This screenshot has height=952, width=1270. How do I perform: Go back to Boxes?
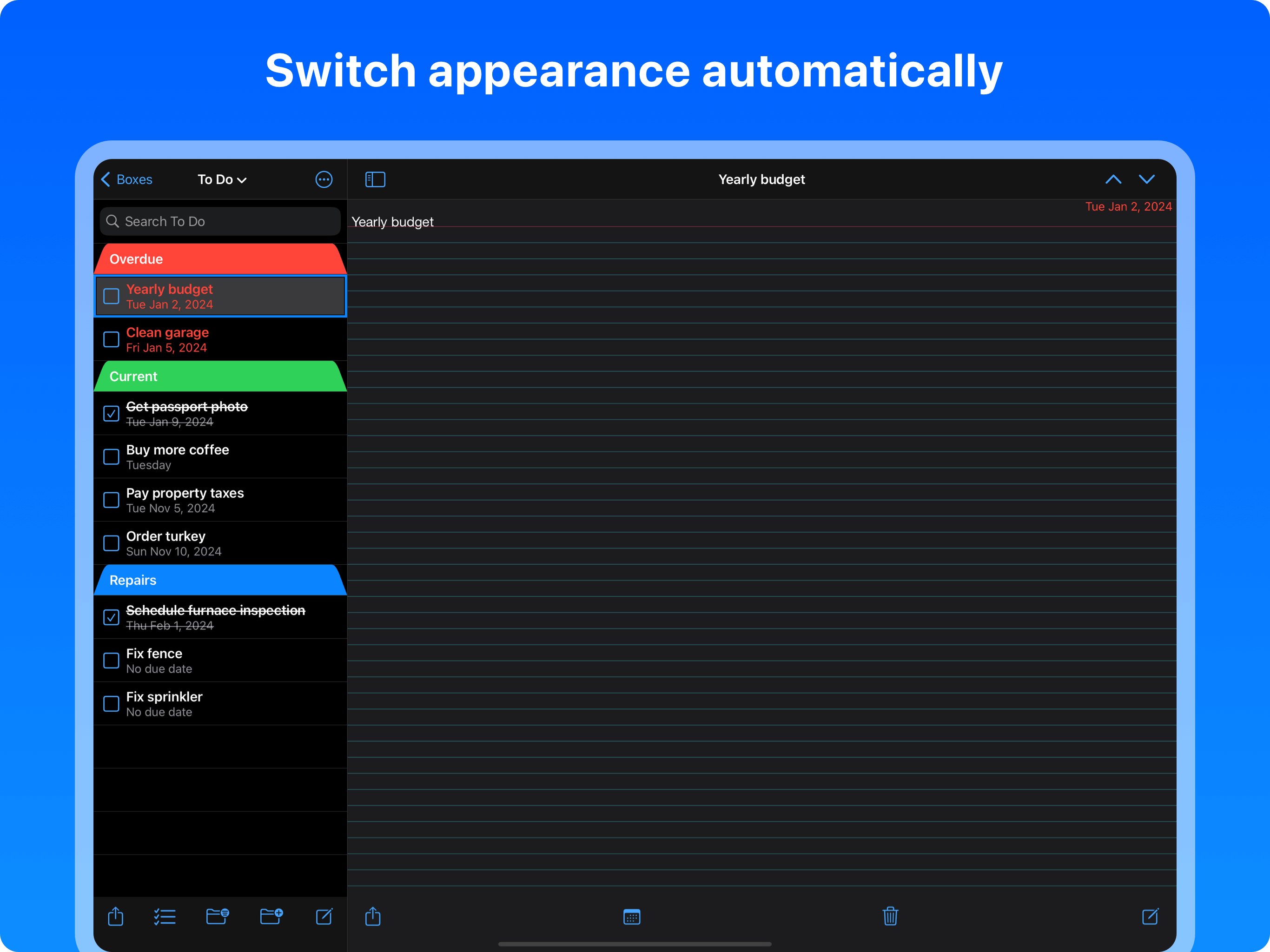click(x=126, y=180)
